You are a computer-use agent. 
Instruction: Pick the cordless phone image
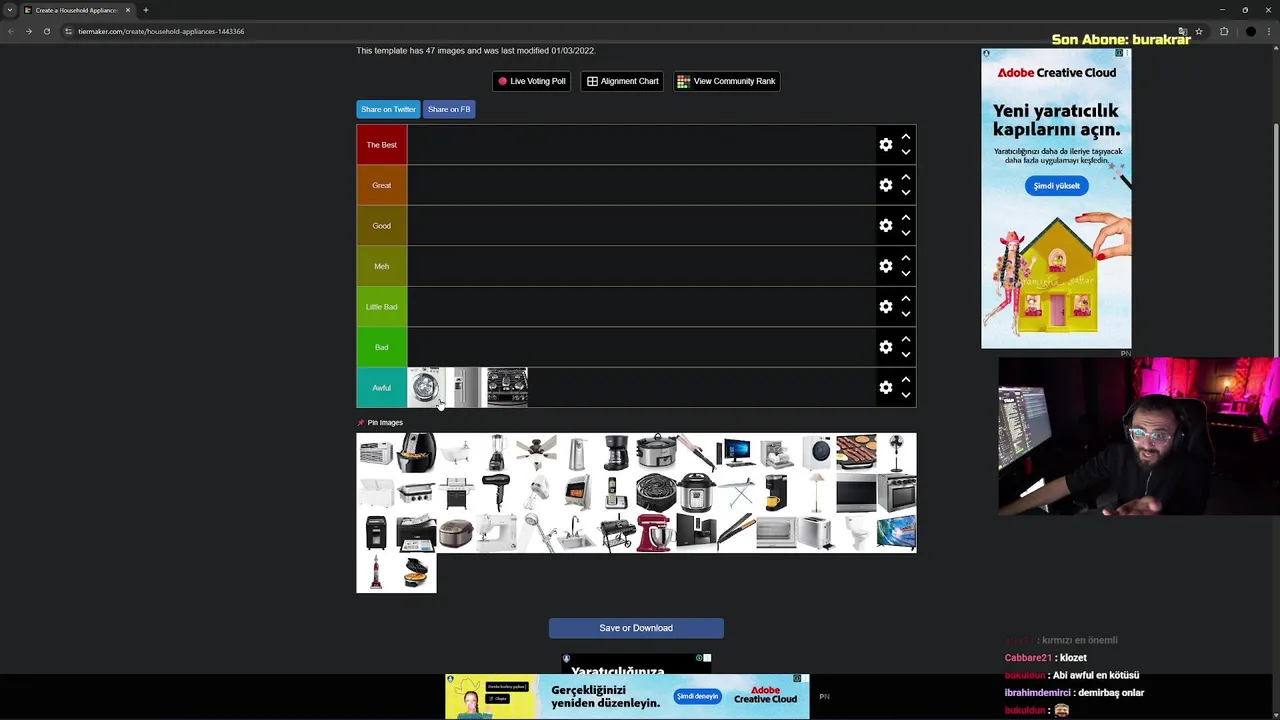point(616,493)
